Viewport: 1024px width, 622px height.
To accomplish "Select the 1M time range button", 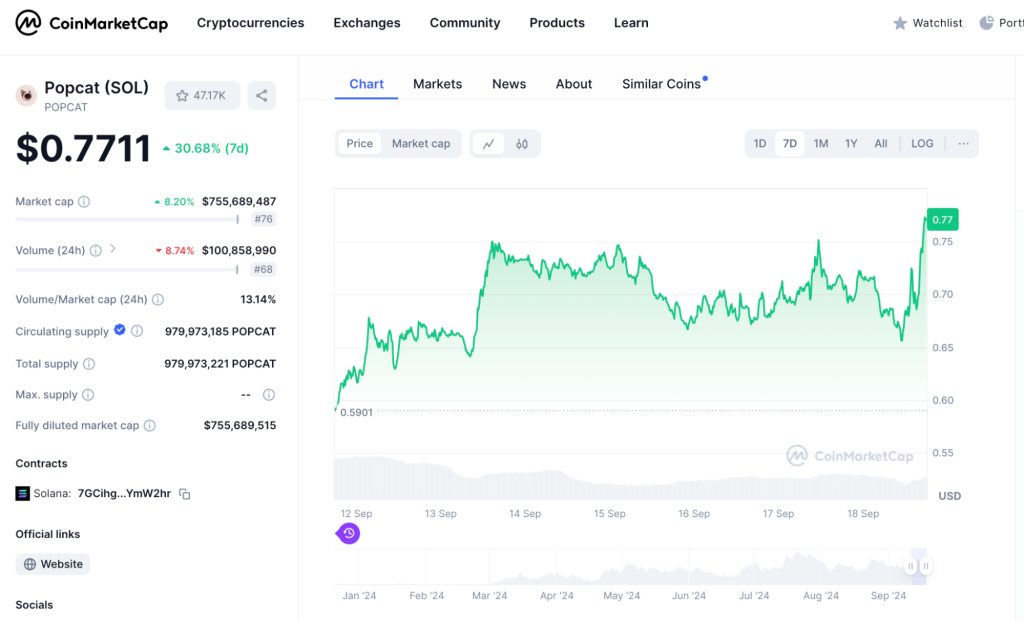I will point(821,144).
